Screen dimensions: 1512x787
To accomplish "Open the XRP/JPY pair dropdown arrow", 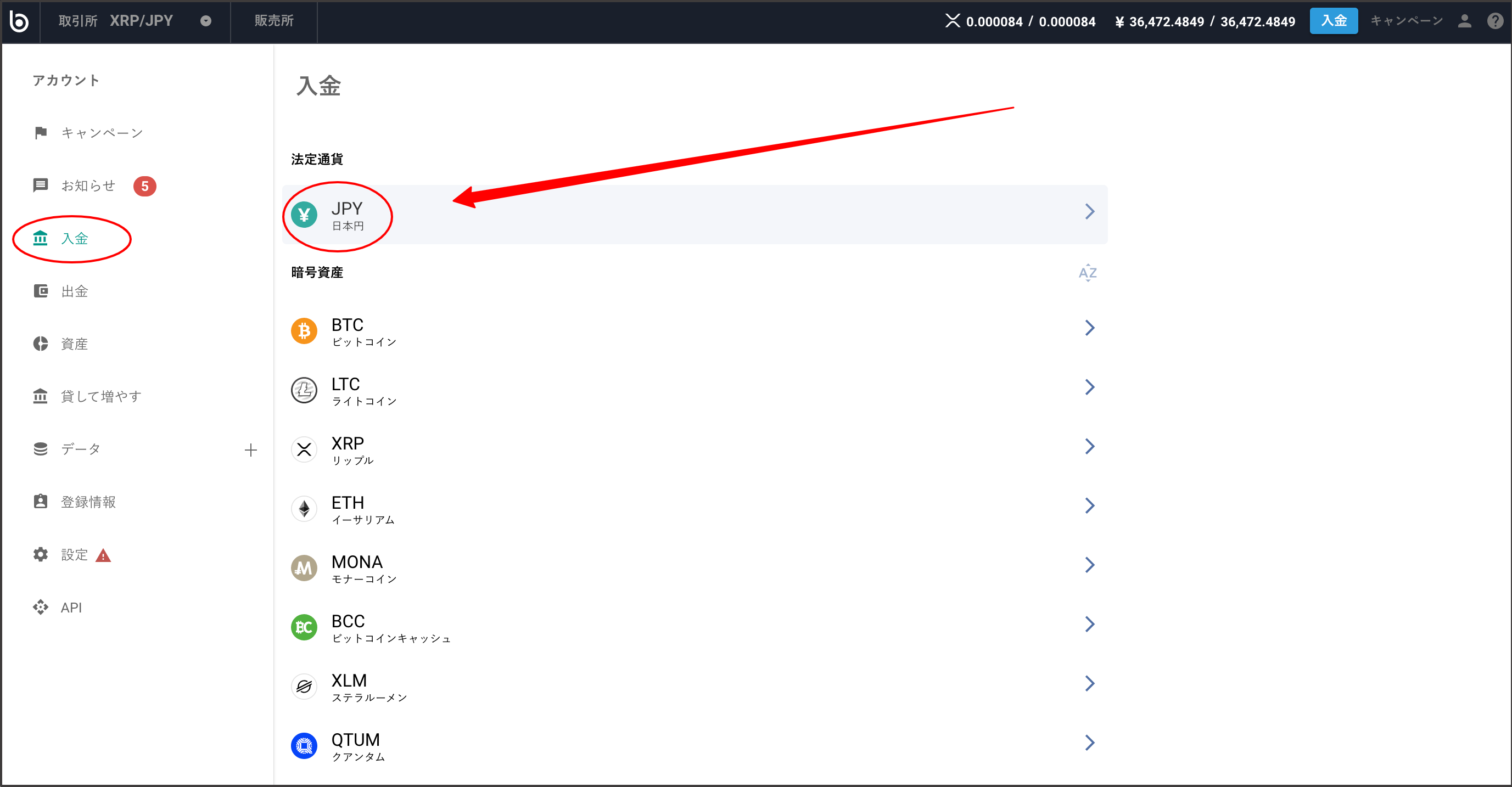I will coord(205,21).
